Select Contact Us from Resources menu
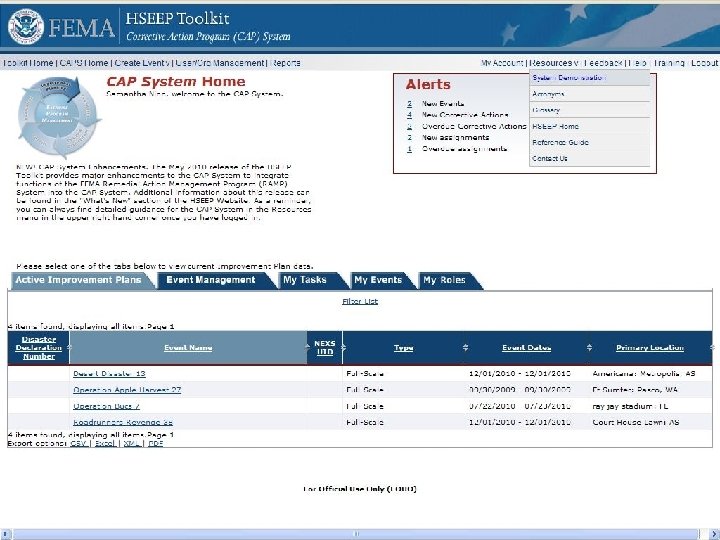The height and width of the screenshot is (540, 720). tap(590, 158)
